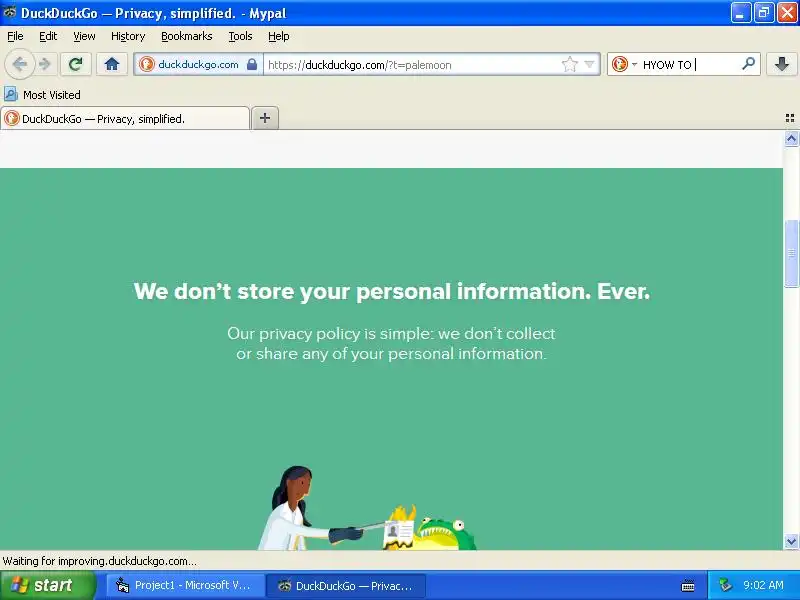The width and height of the screenshot is (800, 600).
Task: Minimize the Mypal browser window
Action: coord(741,13)
